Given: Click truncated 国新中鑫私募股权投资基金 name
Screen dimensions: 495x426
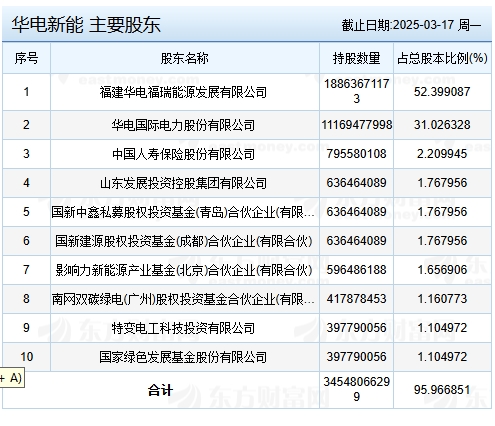Looking at the screenshot, I should tap(183, 212).
